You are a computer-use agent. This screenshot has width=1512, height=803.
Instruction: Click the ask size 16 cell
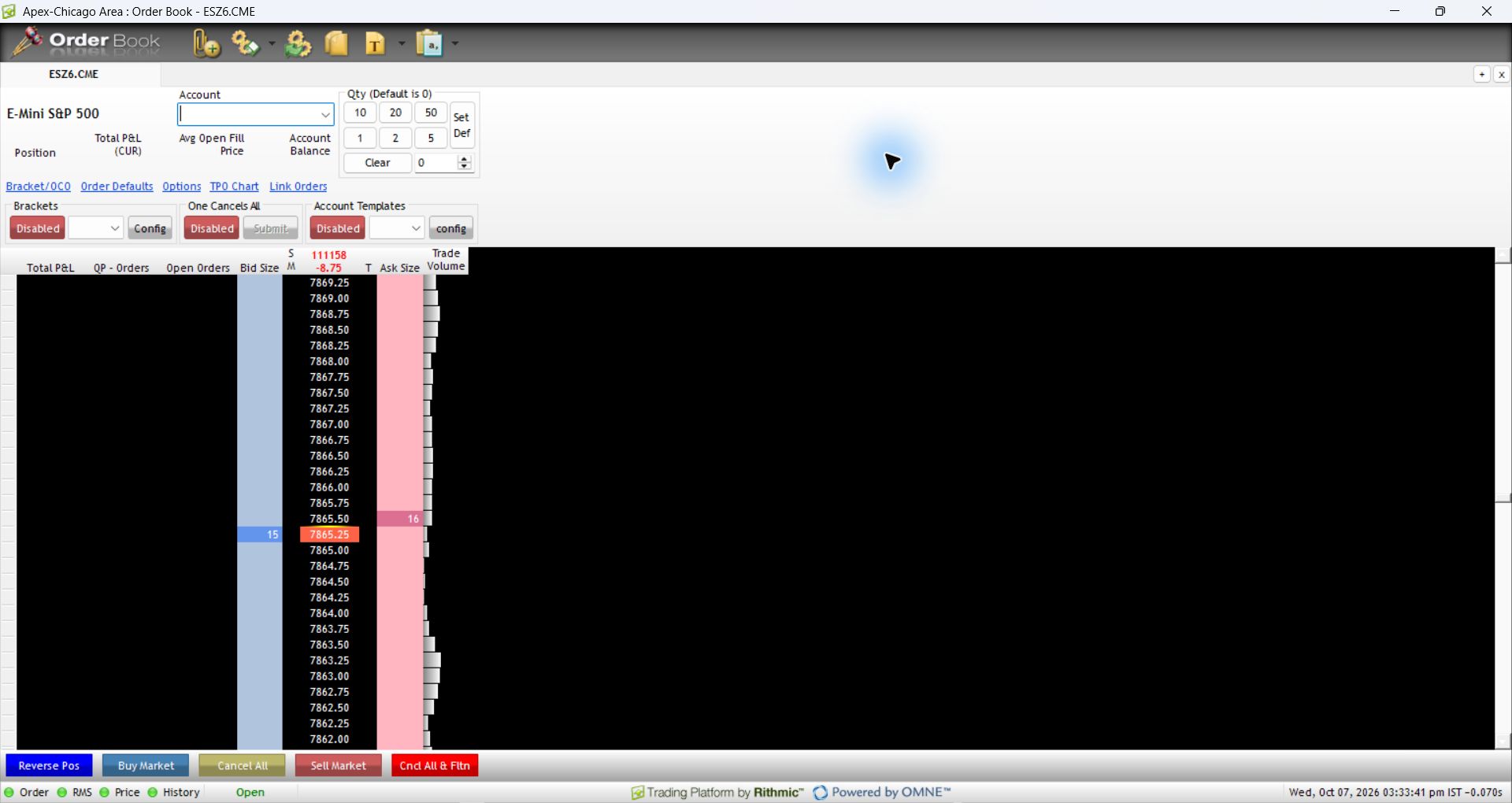(x=400, y=519)
